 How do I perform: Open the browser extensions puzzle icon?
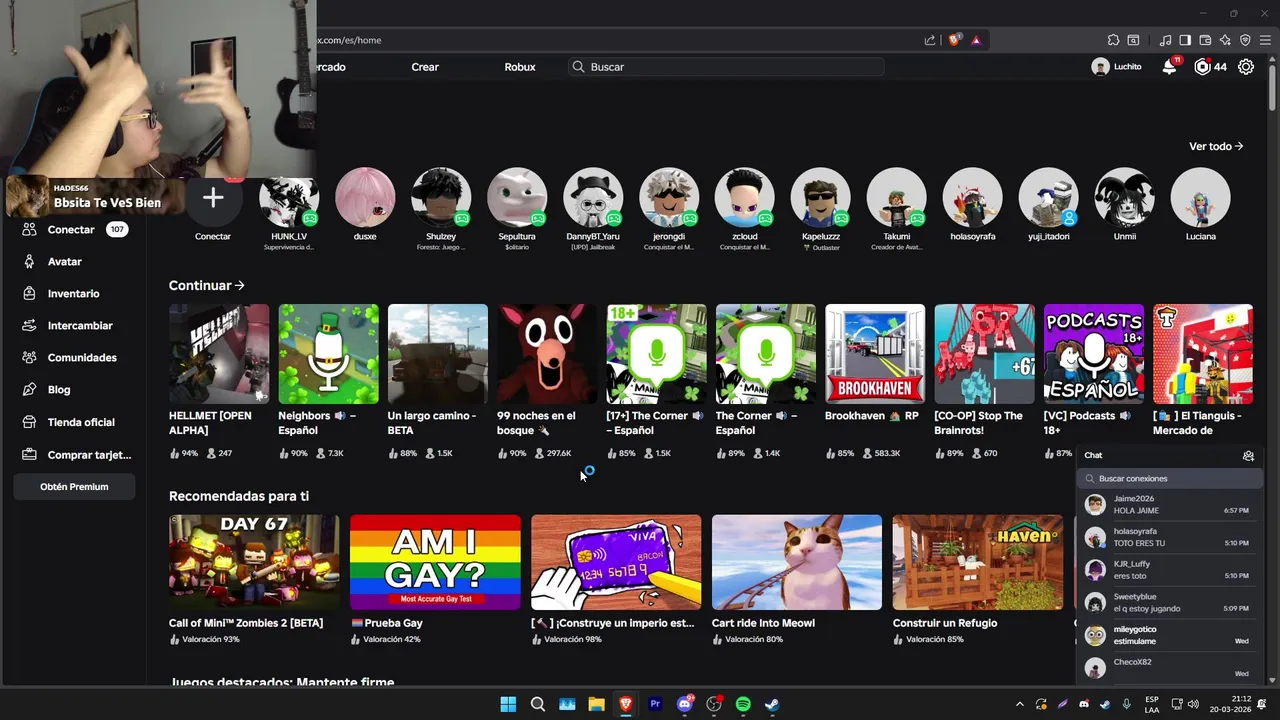coord(1113,40)
